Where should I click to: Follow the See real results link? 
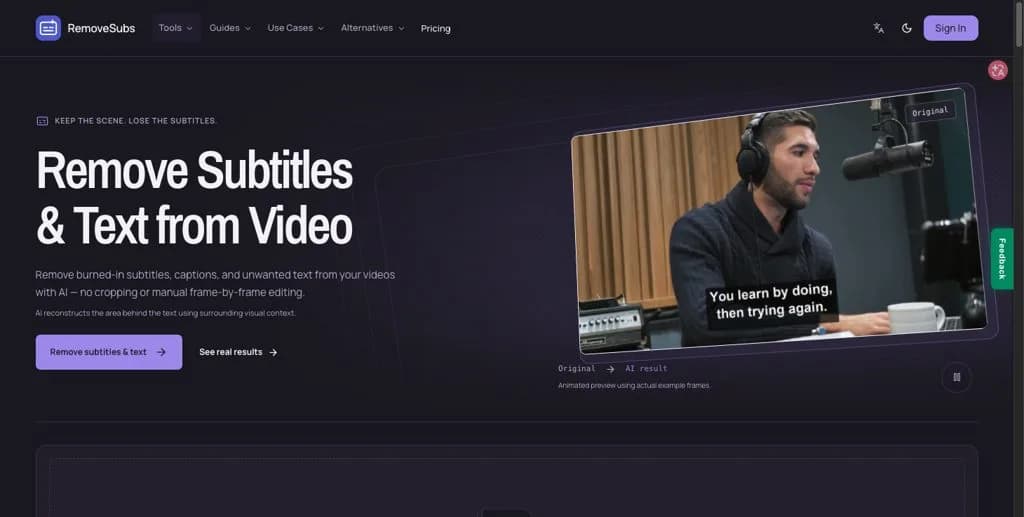coord(238,352)
